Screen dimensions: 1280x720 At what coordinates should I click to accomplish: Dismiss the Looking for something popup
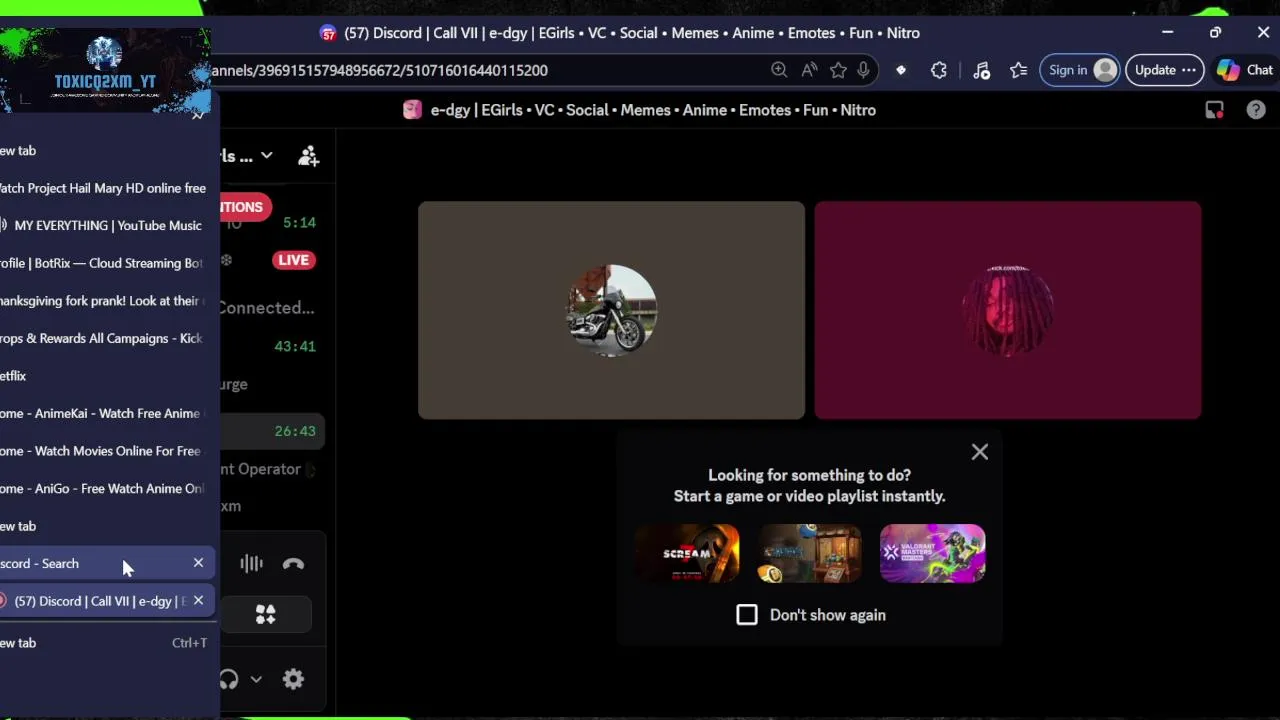pos(980,452)
